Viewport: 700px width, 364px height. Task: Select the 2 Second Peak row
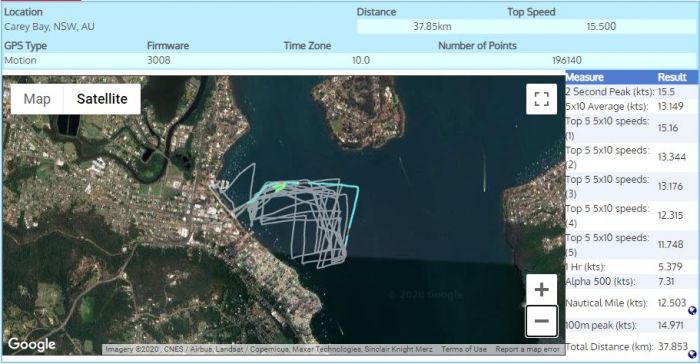(631, 92)
